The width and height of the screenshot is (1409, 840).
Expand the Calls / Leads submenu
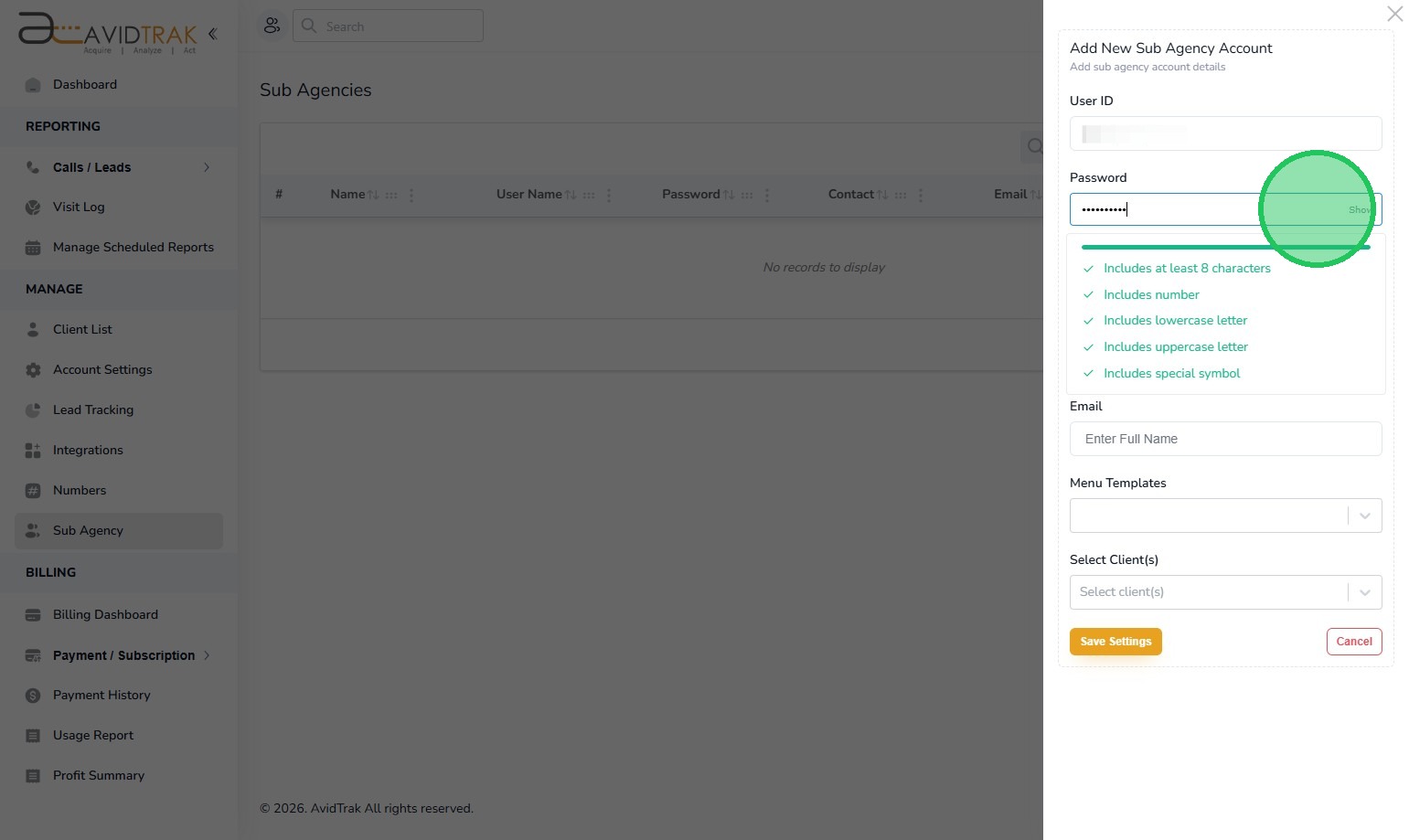[207, 167]
